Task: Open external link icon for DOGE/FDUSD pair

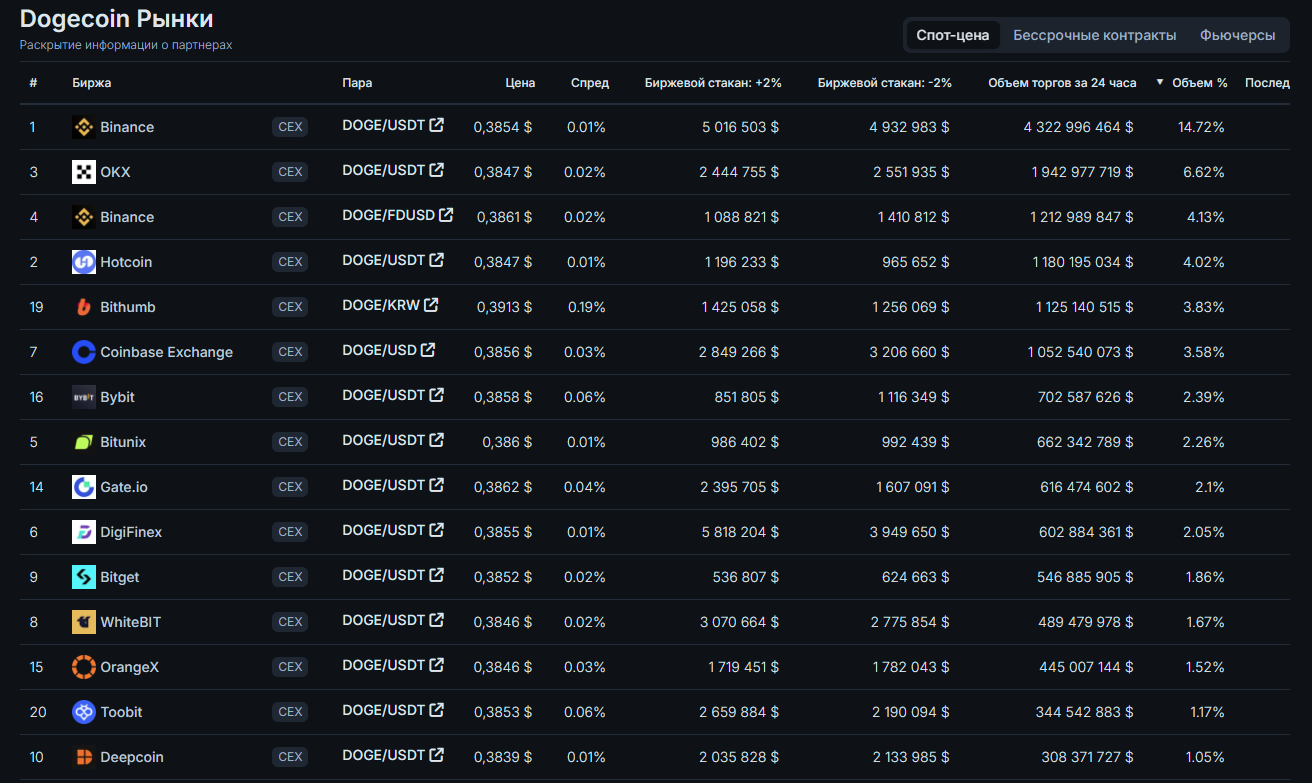Action: (446, 215)
